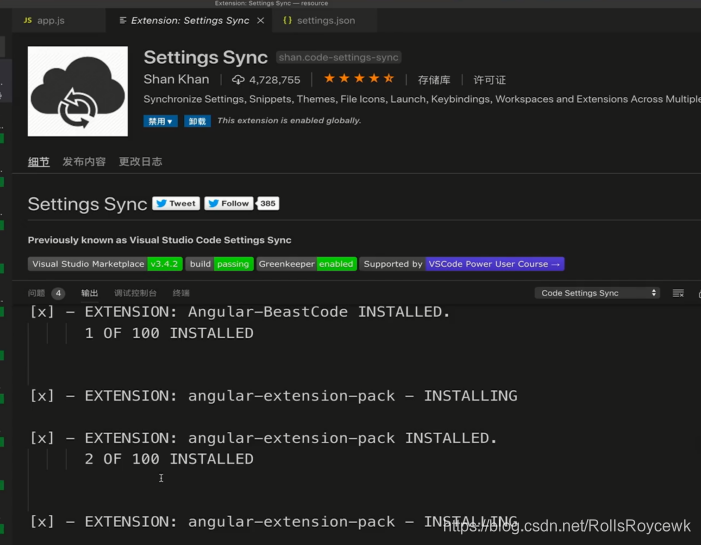Viewport: 701px width, 545px height.
Task: Click the 卸载 uninstall button
Action: coord(197,121)
